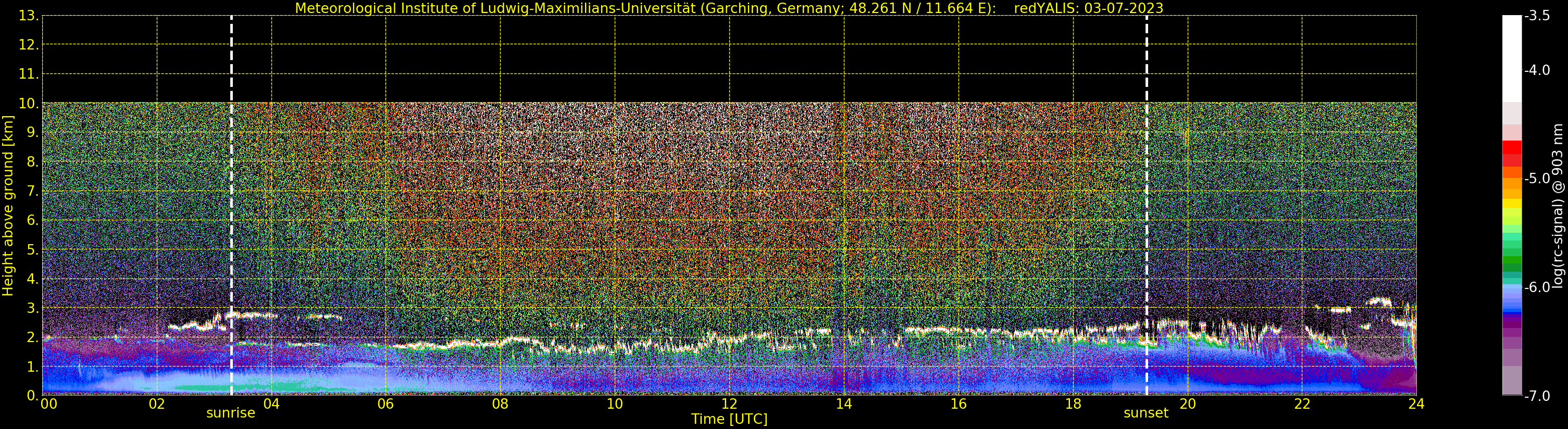Viewport: 1568px width, 429px height.
Task: Click the white dashed sunrise marker line
Action: point(231,206)
